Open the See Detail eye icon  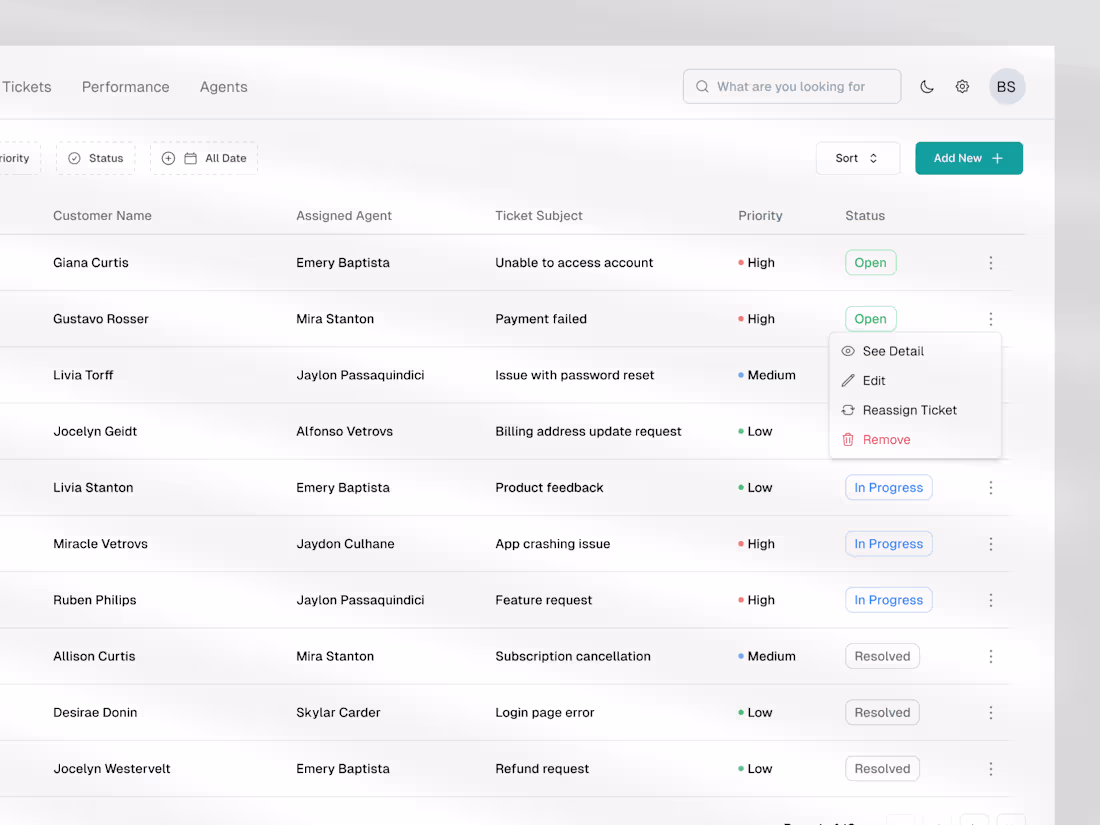(x=848, y=351)
